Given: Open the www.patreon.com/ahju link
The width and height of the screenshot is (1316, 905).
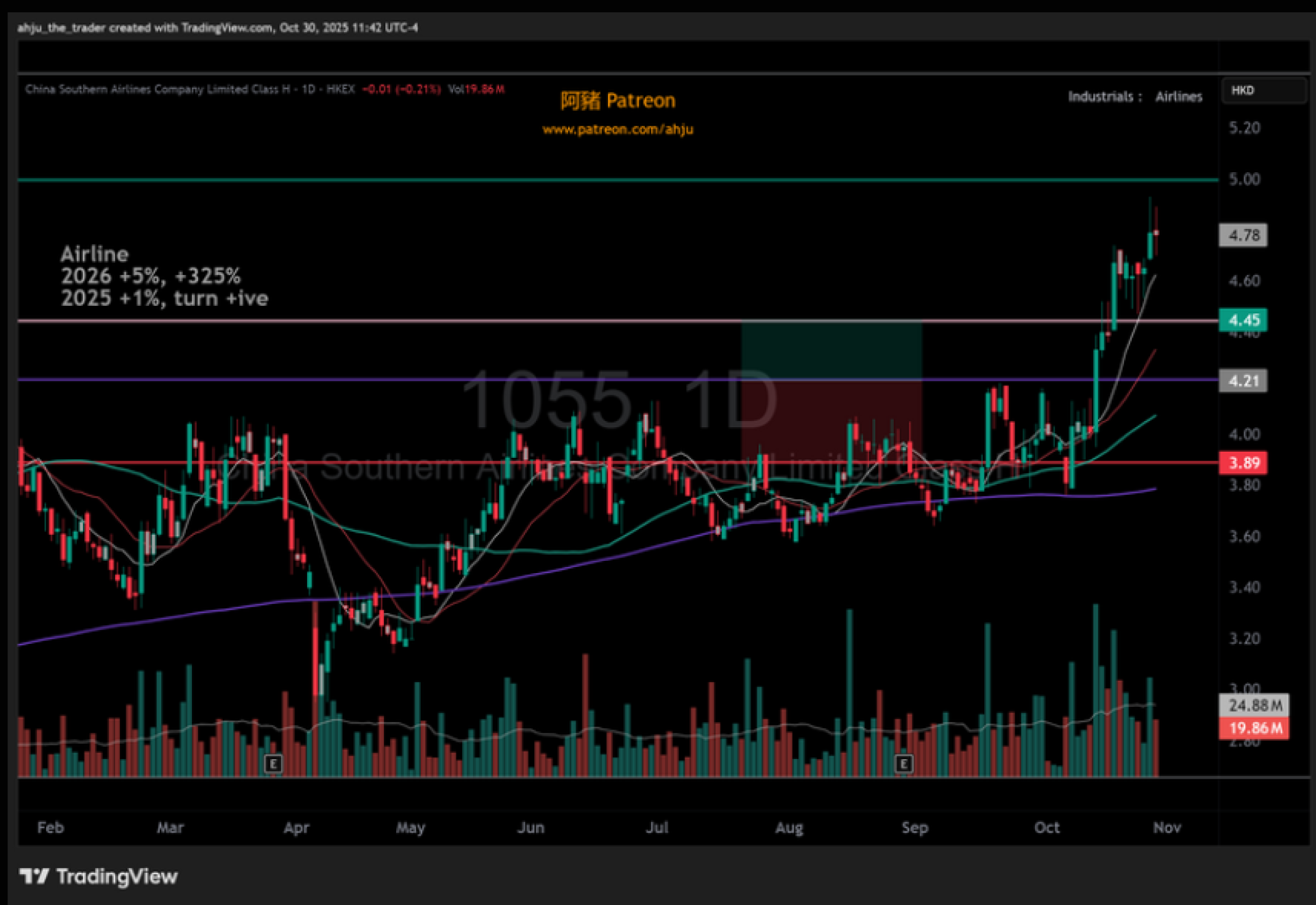Looking at the screenshot, I should tap(618, 130).
